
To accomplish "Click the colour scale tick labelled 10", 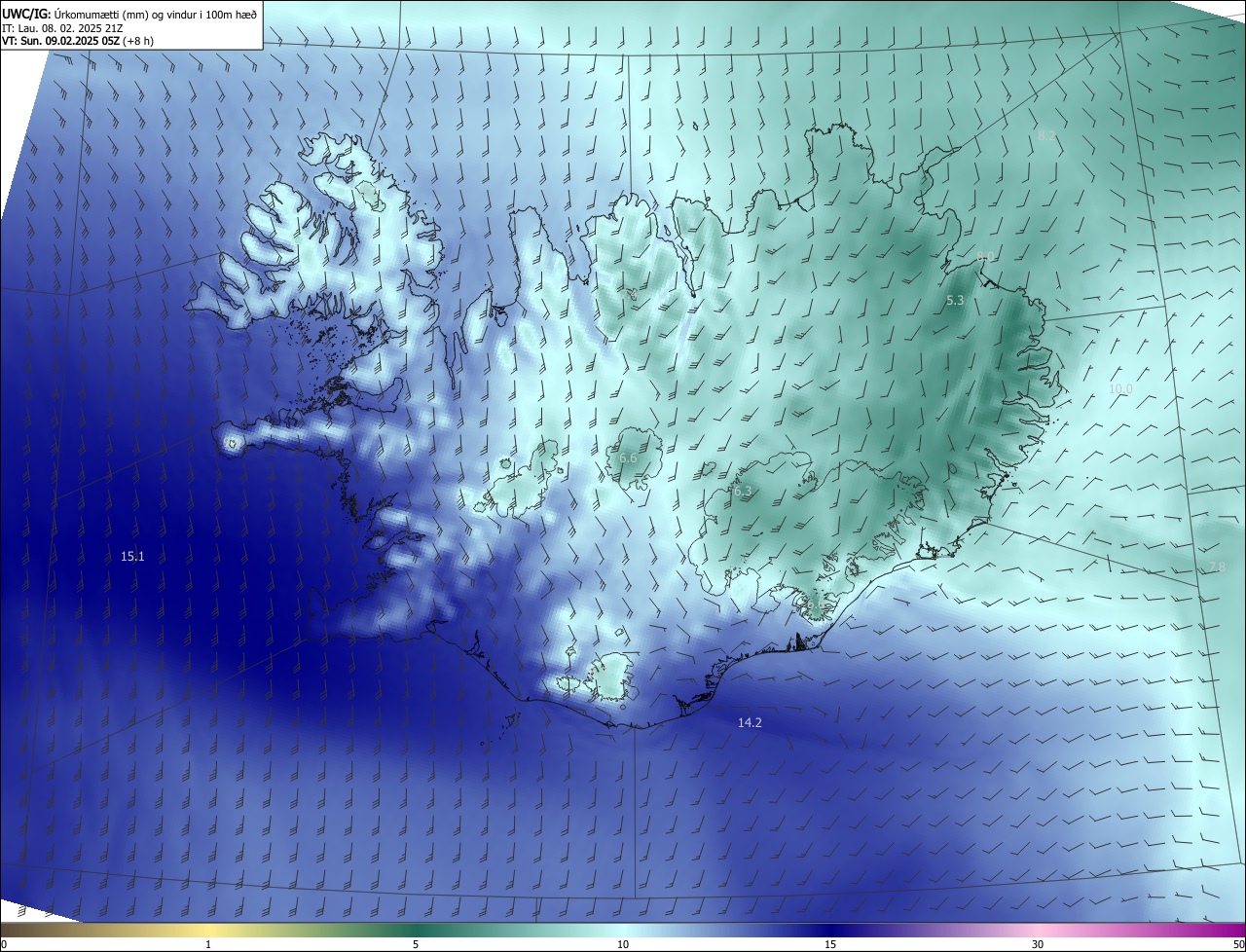I will pos(623,944).
